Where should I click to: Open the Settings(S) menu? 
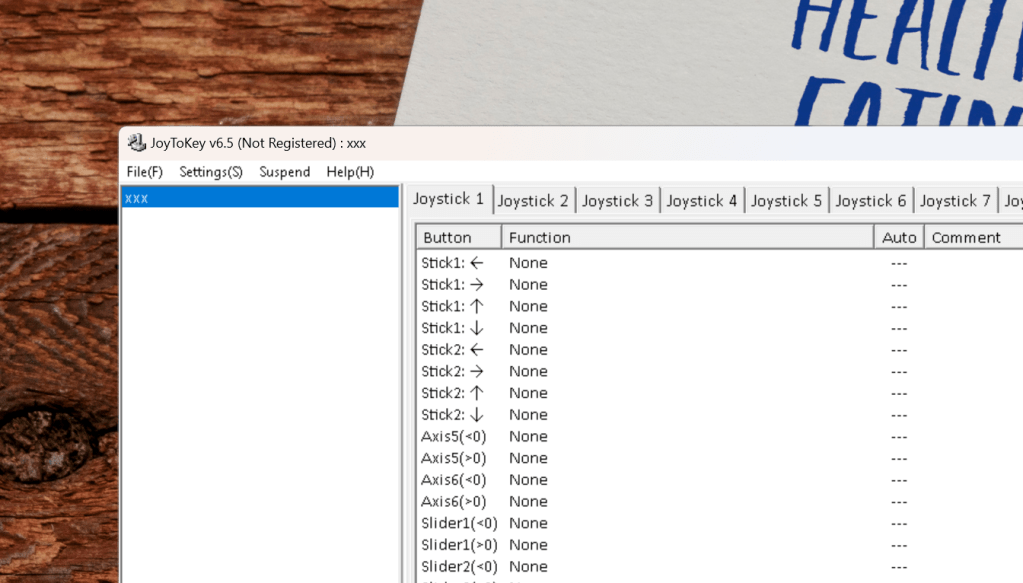211,172
